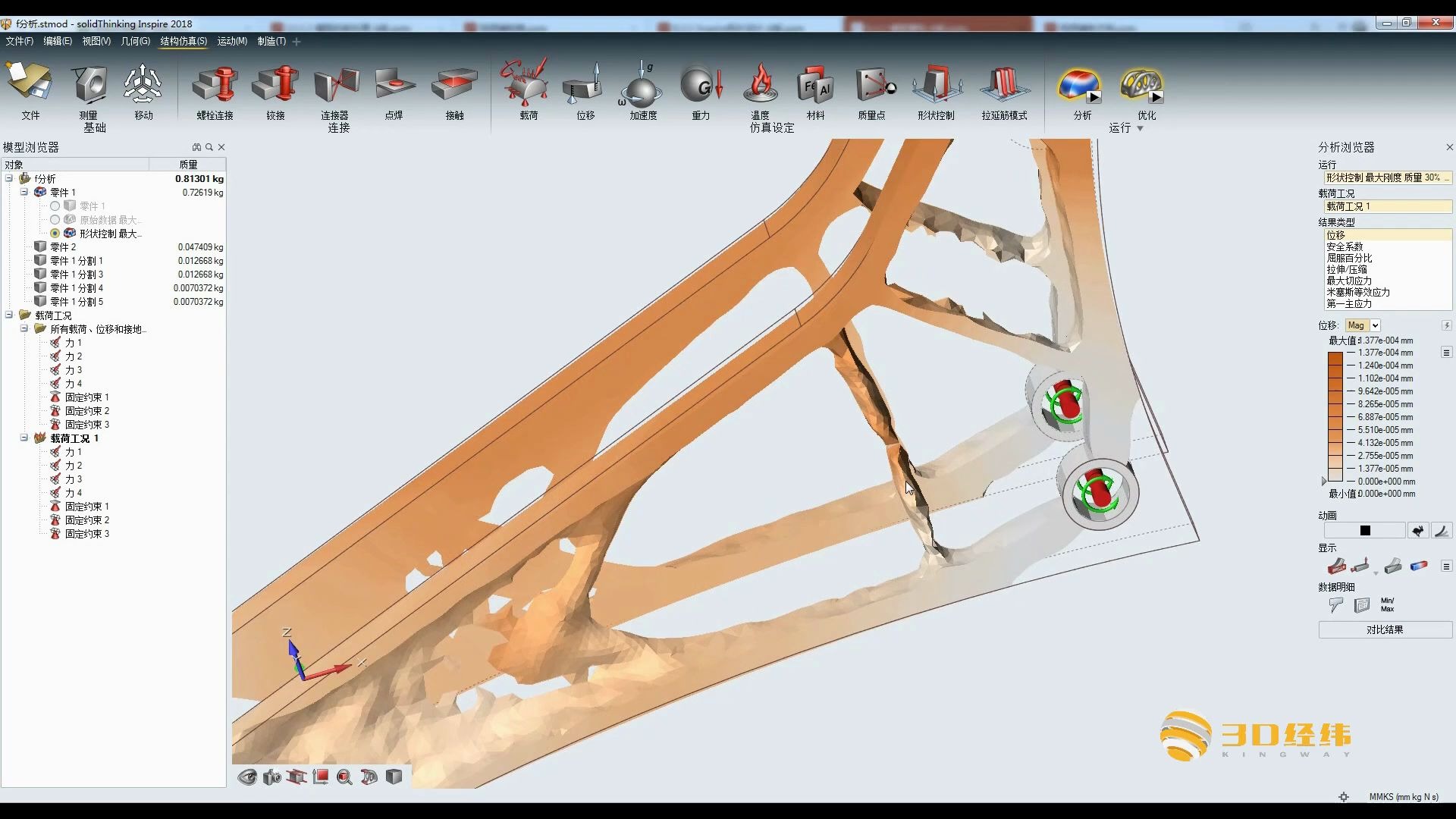
Task: Select the 加速度 (Acceleration) tool
Action: point(642,83)
